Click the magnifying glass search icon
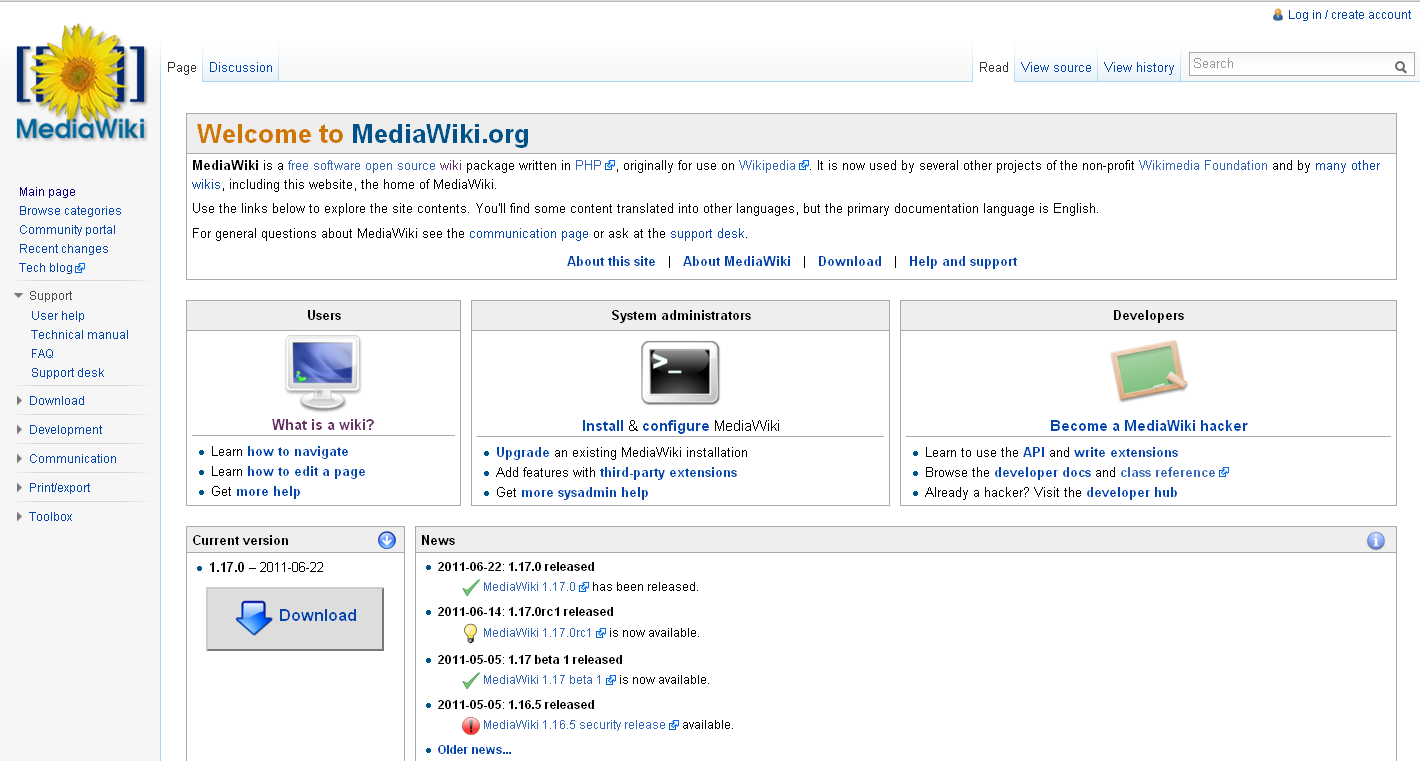Image resolution: width=1420 pixels, height=761 pixels. [x=1401, y=67]
